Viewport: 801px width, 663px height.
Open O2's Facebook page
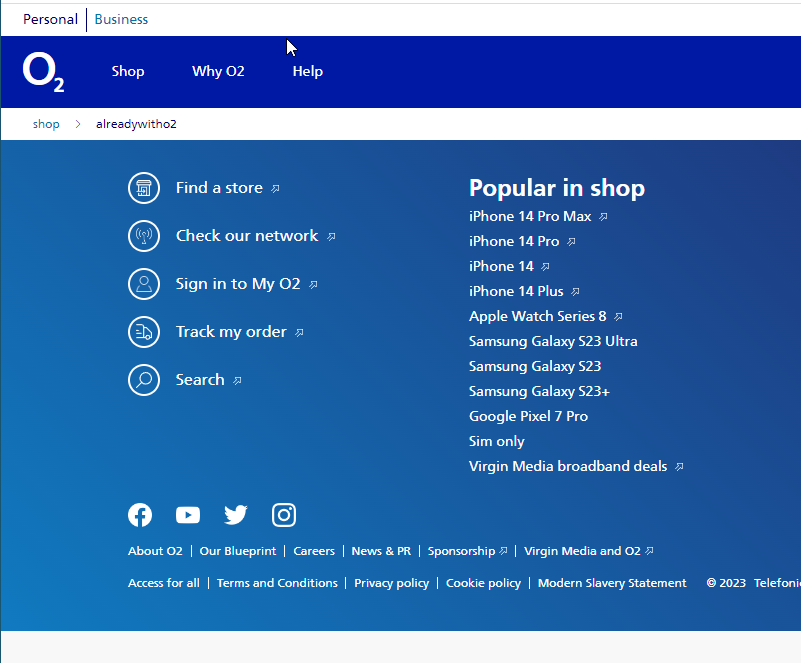tap(139, 514)
